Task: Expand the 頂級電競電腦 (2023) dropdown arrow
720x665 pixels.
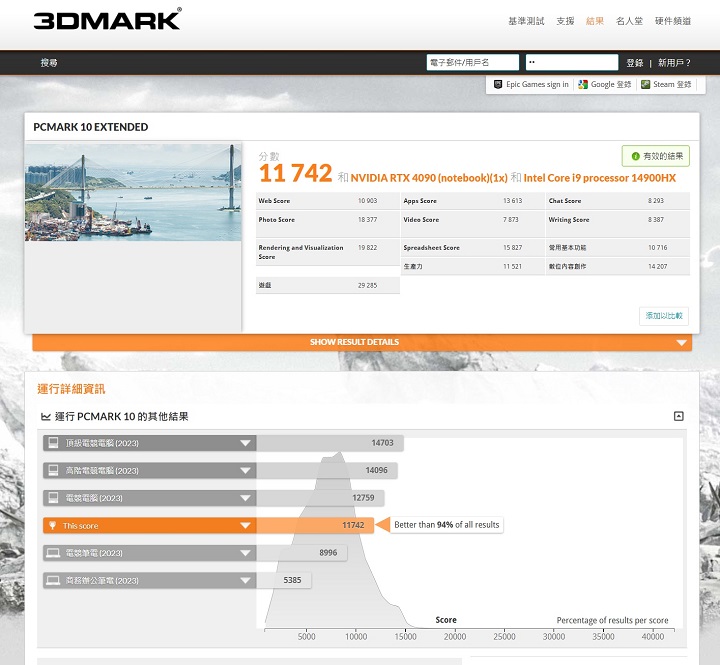Action: (x=245, y=443)
